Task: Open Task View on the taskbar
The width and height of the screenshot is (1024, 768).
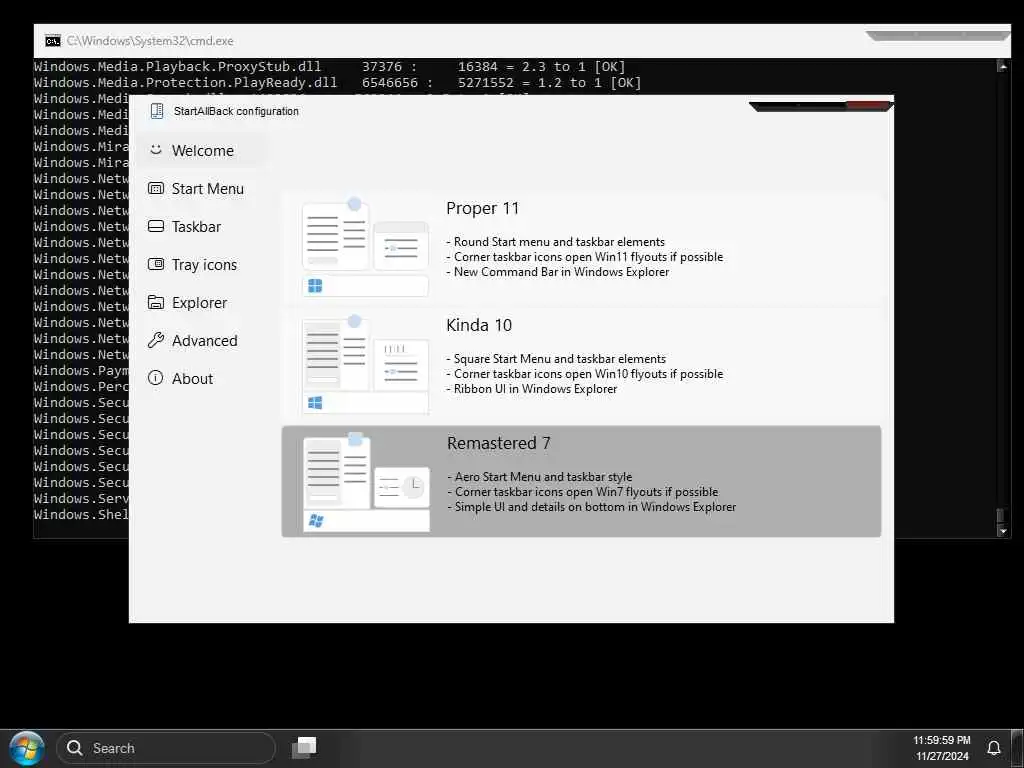Action: (304, 747)
